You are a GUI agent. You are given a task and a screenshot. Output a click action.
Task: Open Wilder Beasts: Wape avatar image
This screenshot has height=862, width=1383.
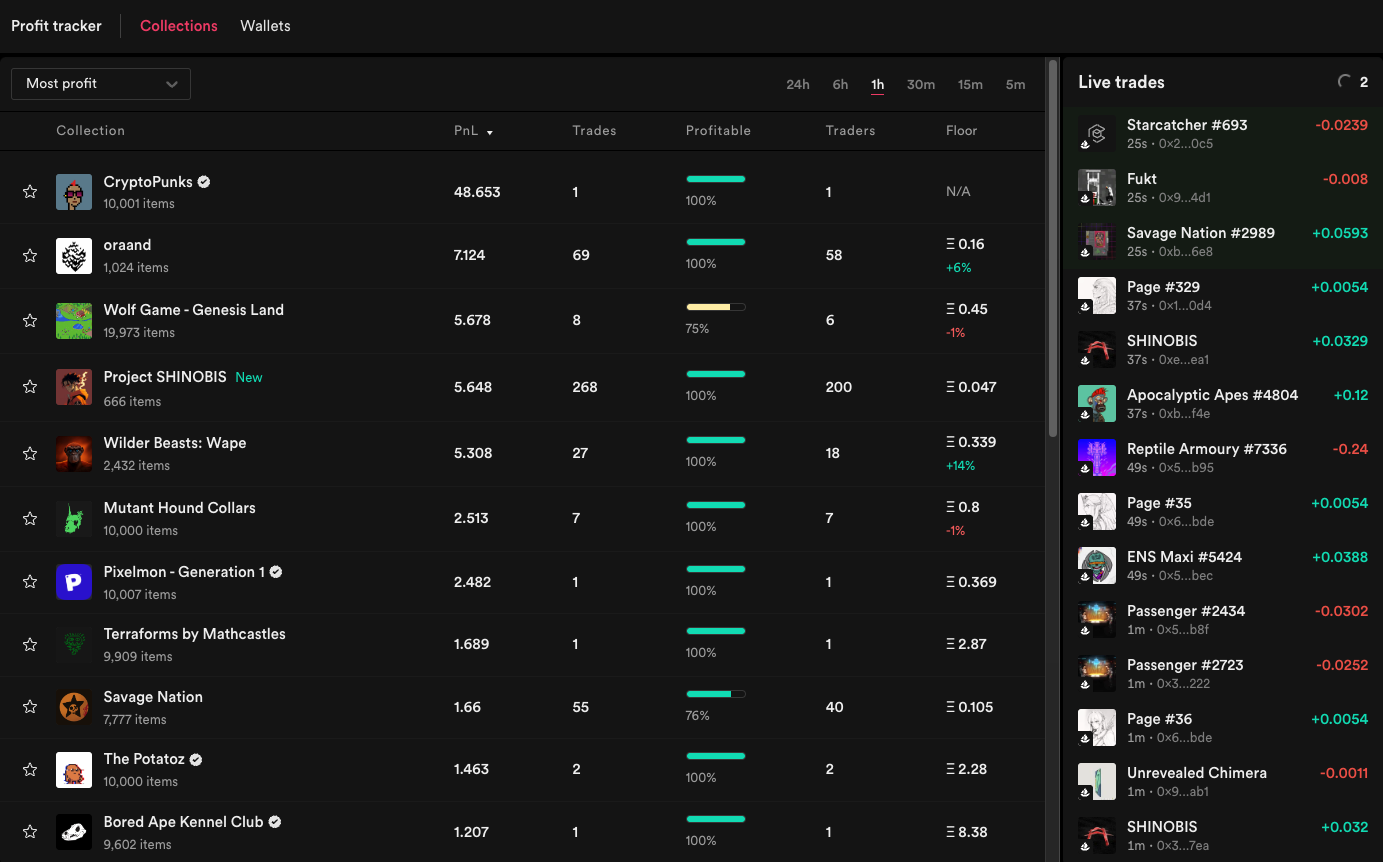coord(74,454)
